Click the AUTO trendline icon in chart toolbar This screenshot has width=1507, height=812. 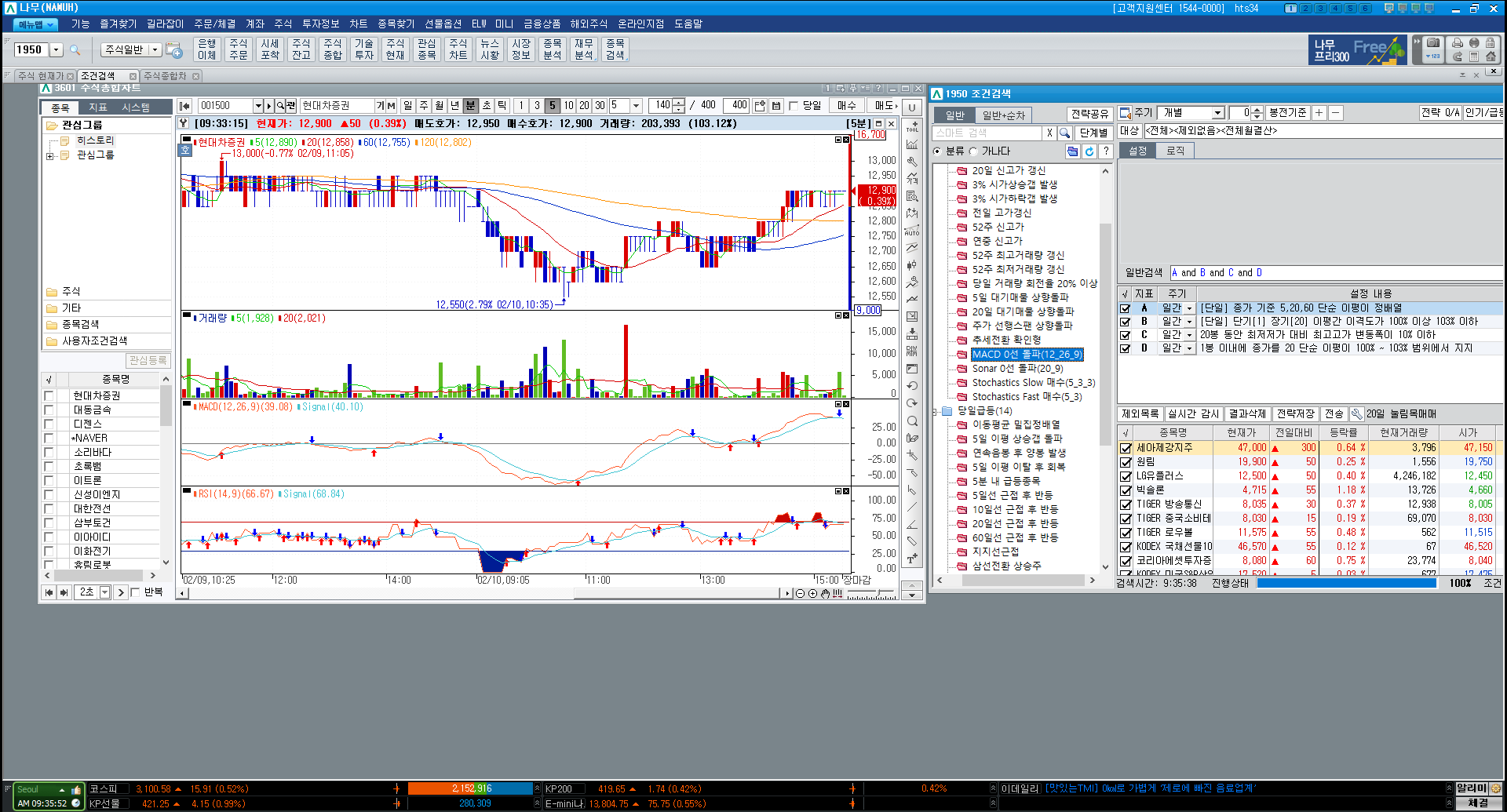pyautogui.click(x=912, y=231)
